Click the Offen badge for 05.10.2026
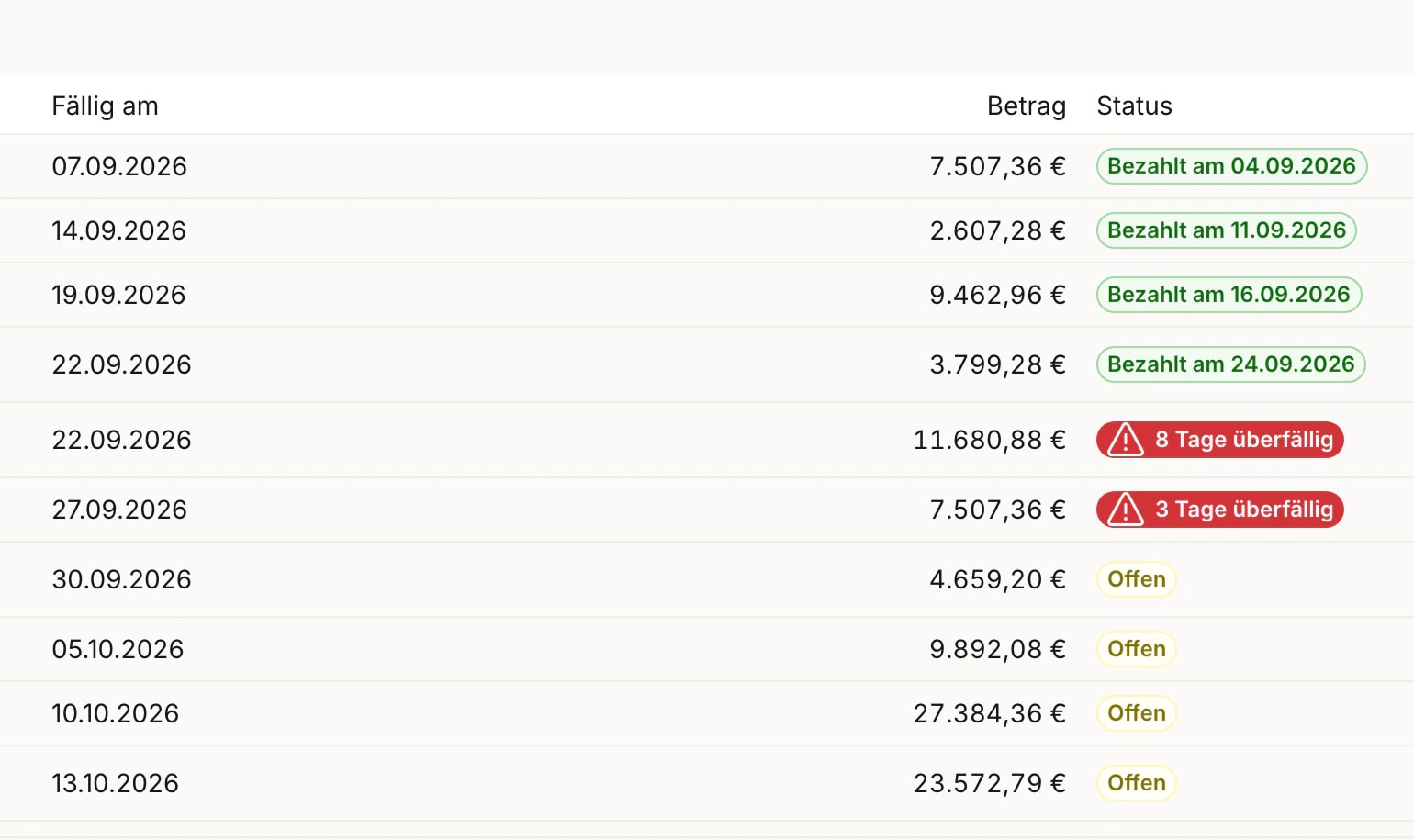The image size is (1414, 840). coord(1137,649)
